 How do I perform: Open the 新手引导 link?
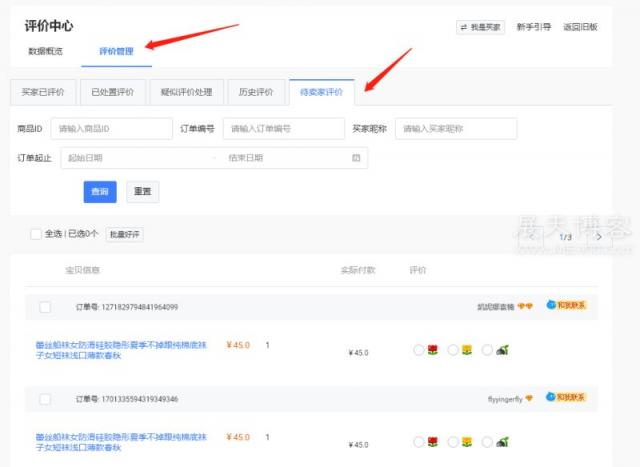[534, 27]
